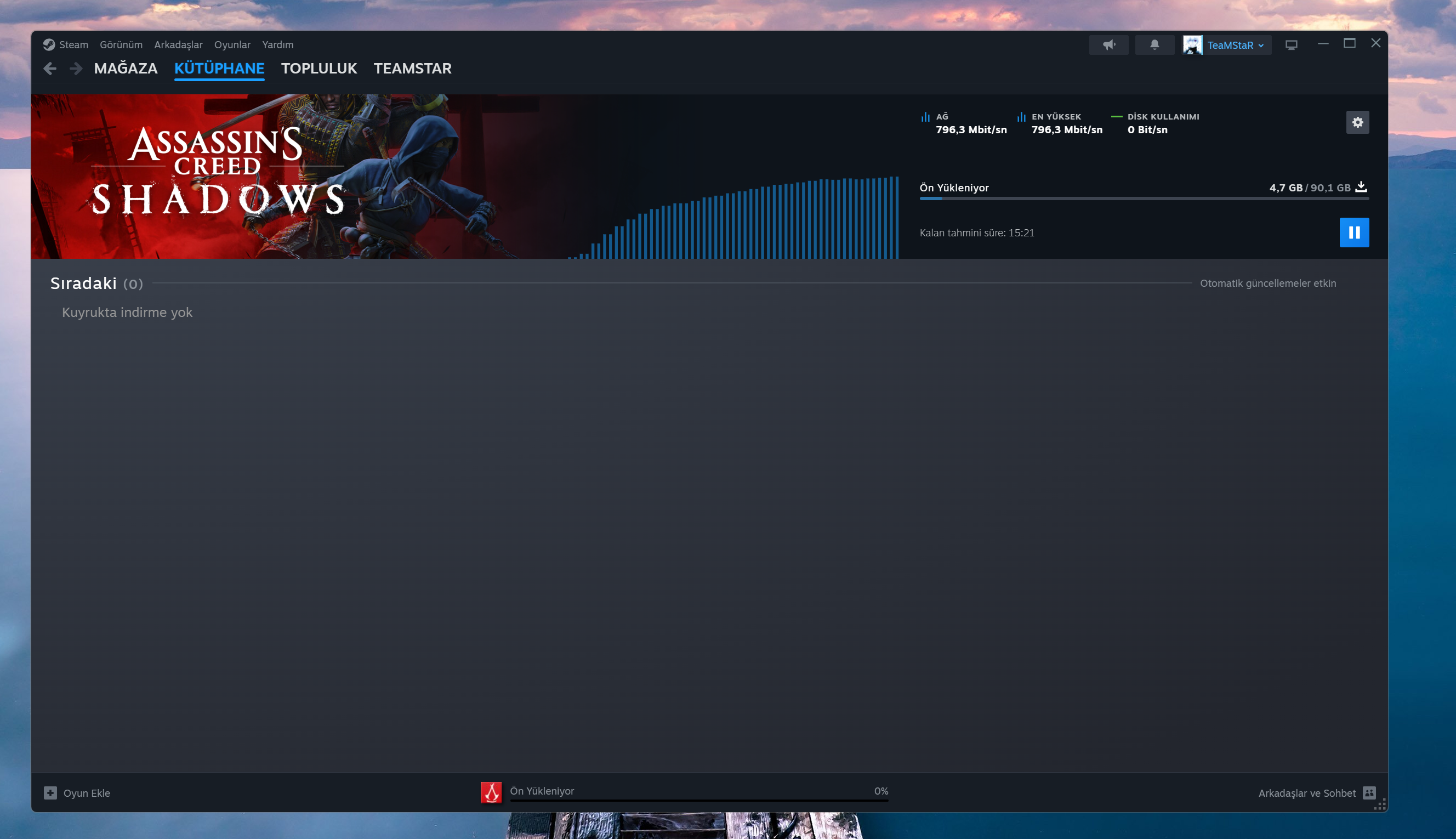Click the Assassin's Creed icon in bottom bar
The width and height of the screenshot is (1456, 839).
tap(491, 792)
